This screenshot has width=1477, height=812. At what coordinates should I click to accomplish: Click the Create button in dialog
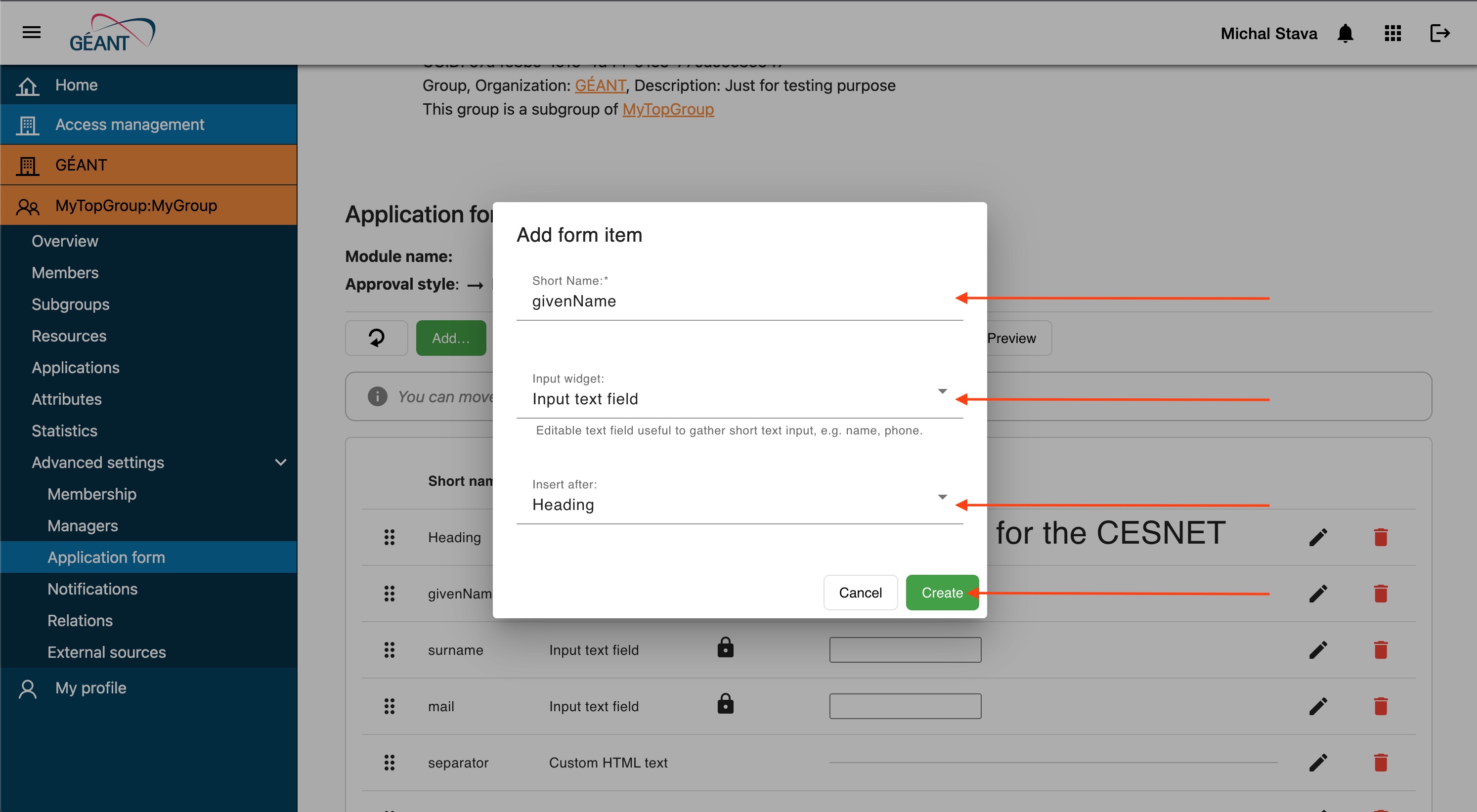[x=942, y=593]
